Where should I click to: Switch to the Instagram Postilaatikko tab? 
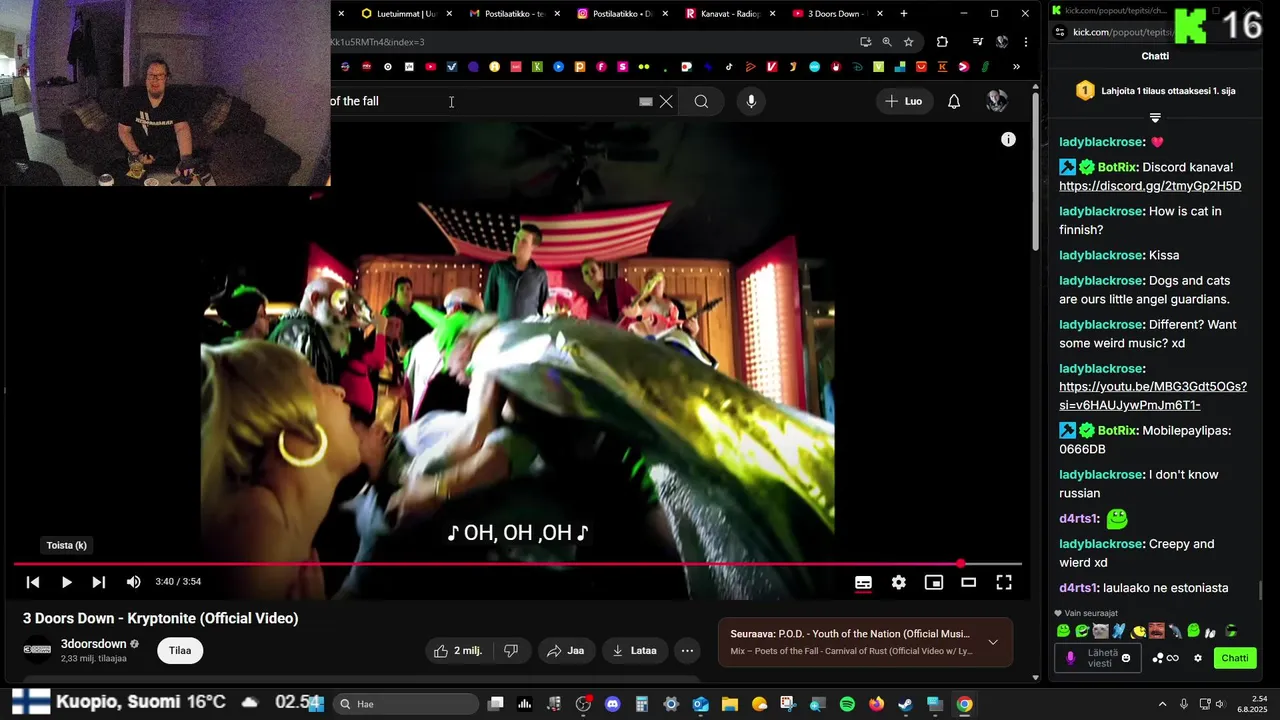[x=621, y=14]
